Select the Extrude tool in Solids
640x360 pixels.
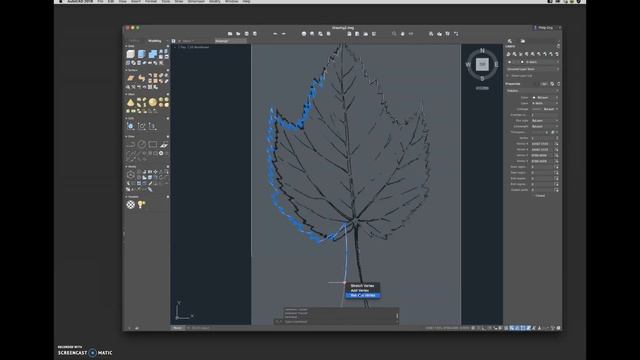coord(141,54)
